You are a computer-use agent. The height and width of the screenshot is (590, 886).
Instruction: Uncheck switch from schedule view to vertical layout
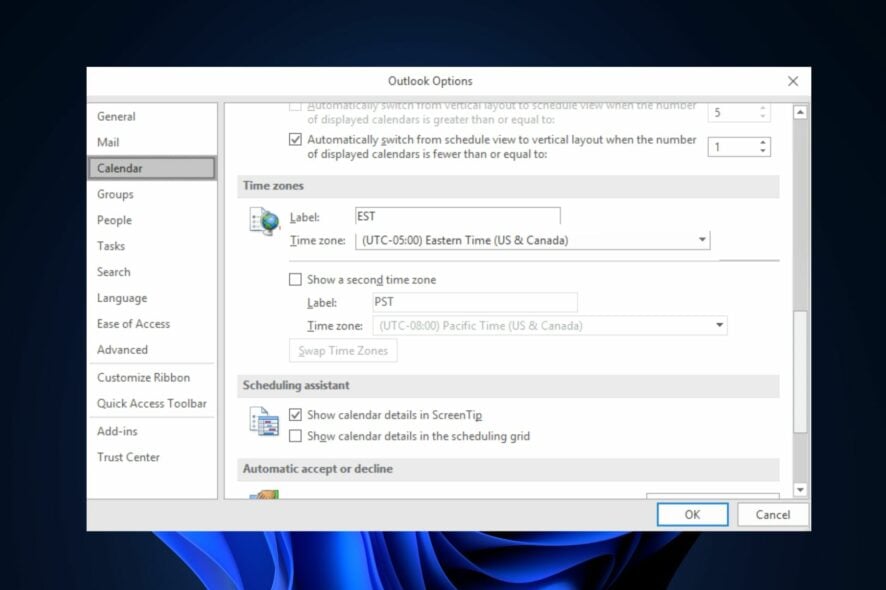click(295, 140)
